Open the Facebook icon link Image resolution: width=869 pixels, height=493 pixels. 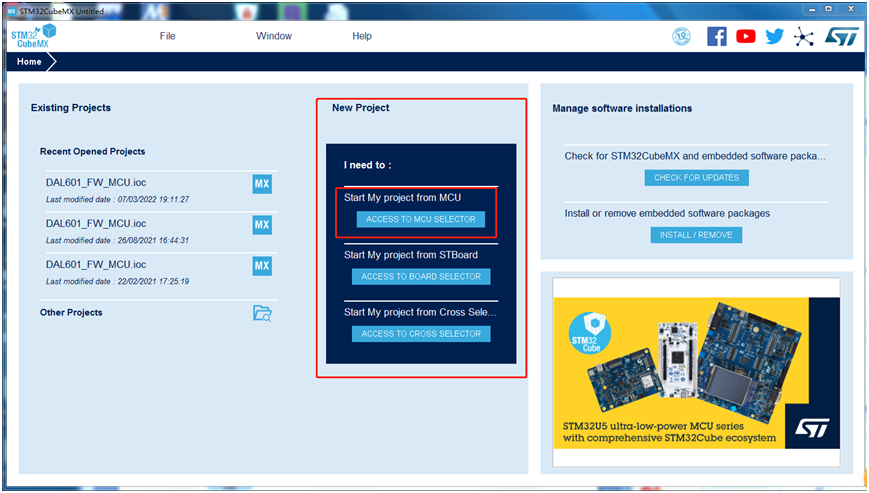(x=717, y=37)
